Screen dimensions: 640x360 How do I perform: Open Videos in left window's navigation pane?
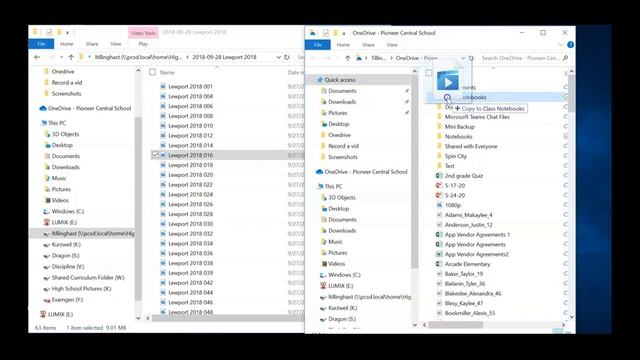coord(60,200)
